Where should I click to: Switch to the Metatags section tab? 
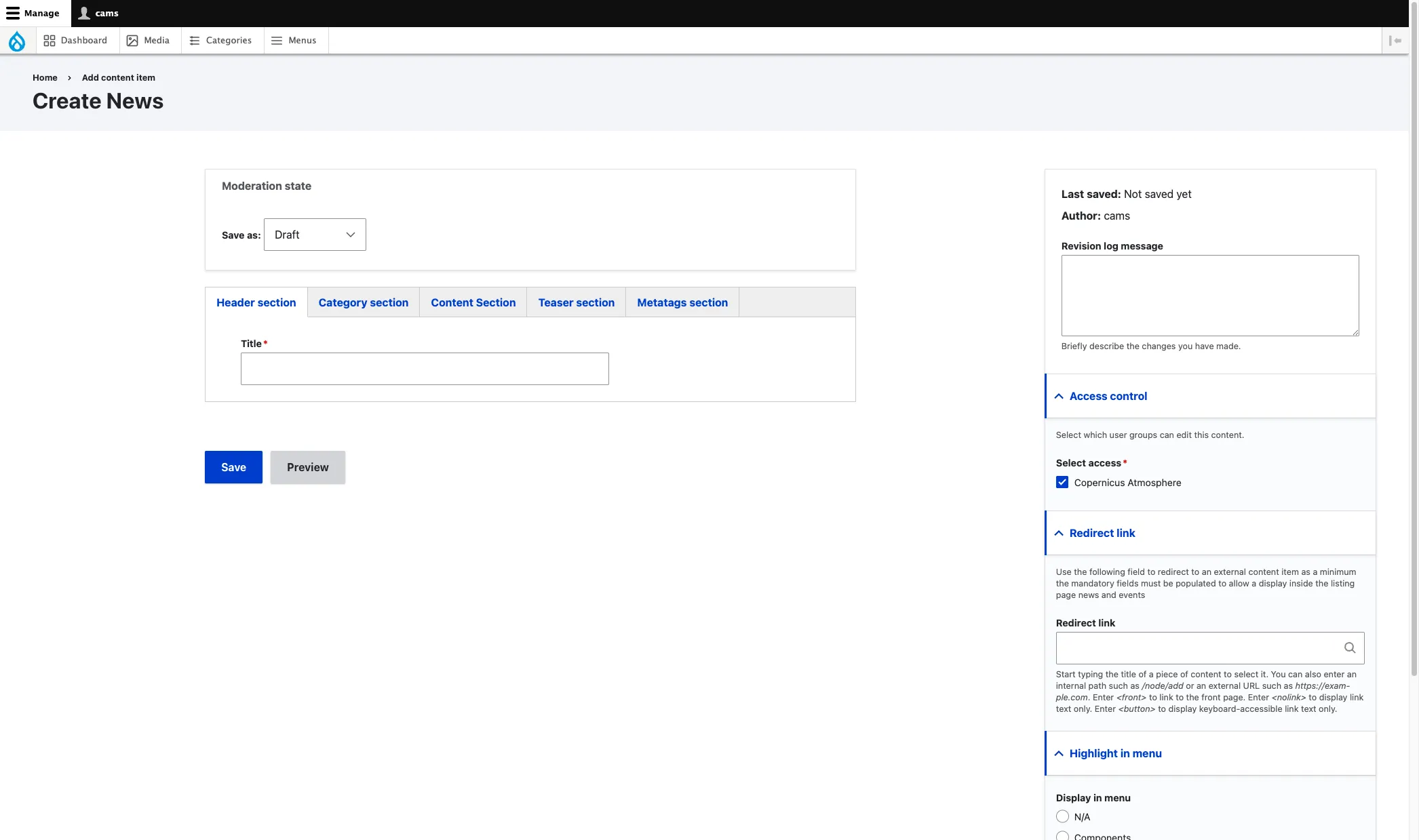point(682,302)
